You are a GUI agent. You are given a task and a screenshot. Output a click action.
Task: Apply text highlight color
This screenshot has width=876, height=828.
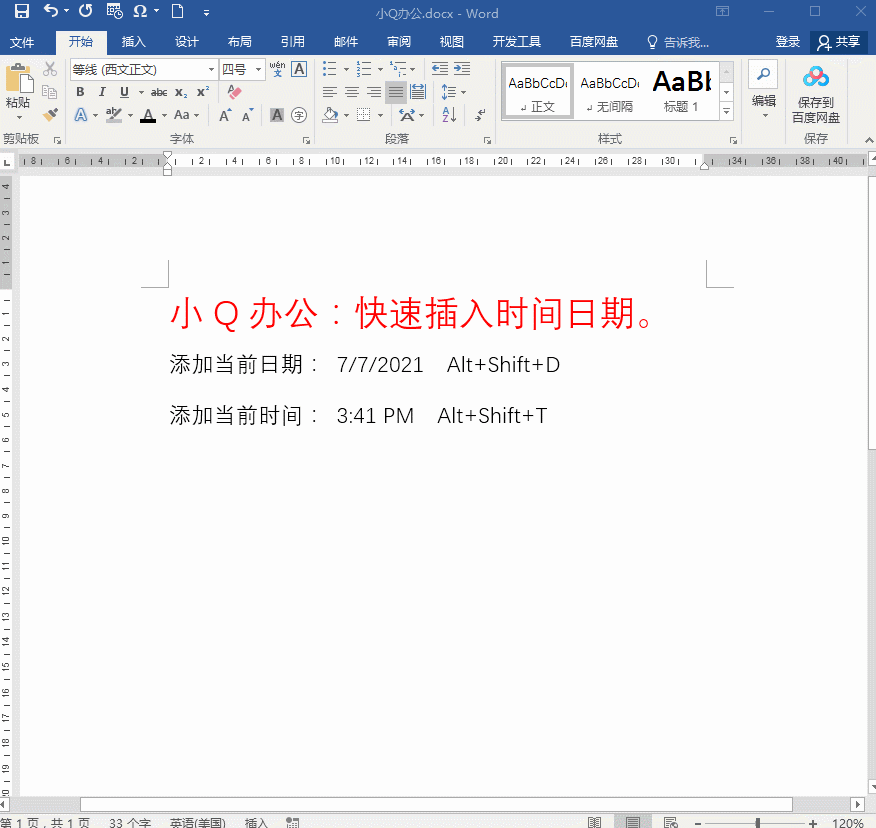click(114, 115)
